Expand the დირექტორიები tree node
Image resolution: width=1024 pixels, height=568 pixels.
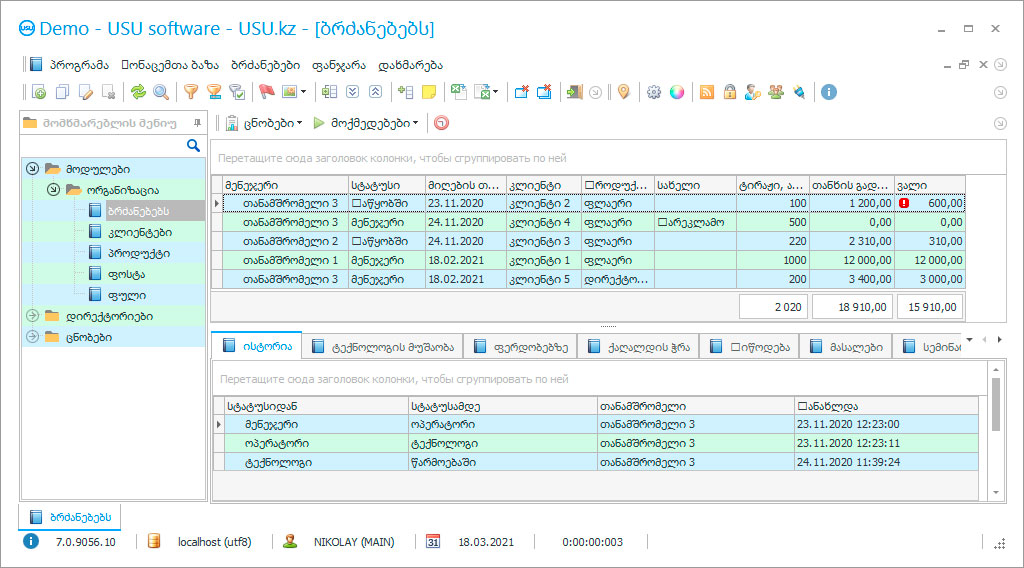click(x=32, y=316)
